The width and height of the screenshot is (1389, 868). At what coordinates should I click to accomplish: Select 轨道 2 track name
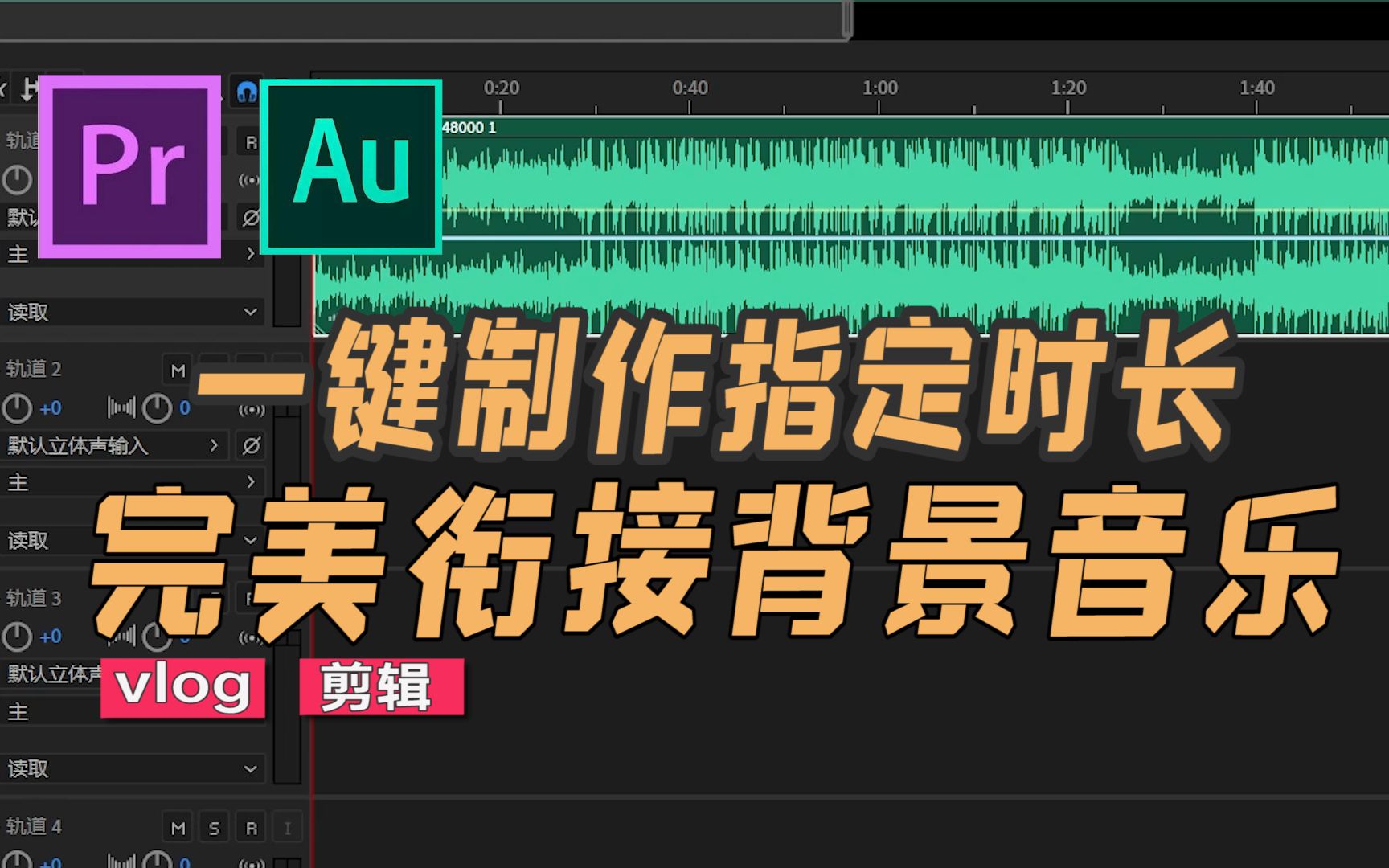click(34, 369)
